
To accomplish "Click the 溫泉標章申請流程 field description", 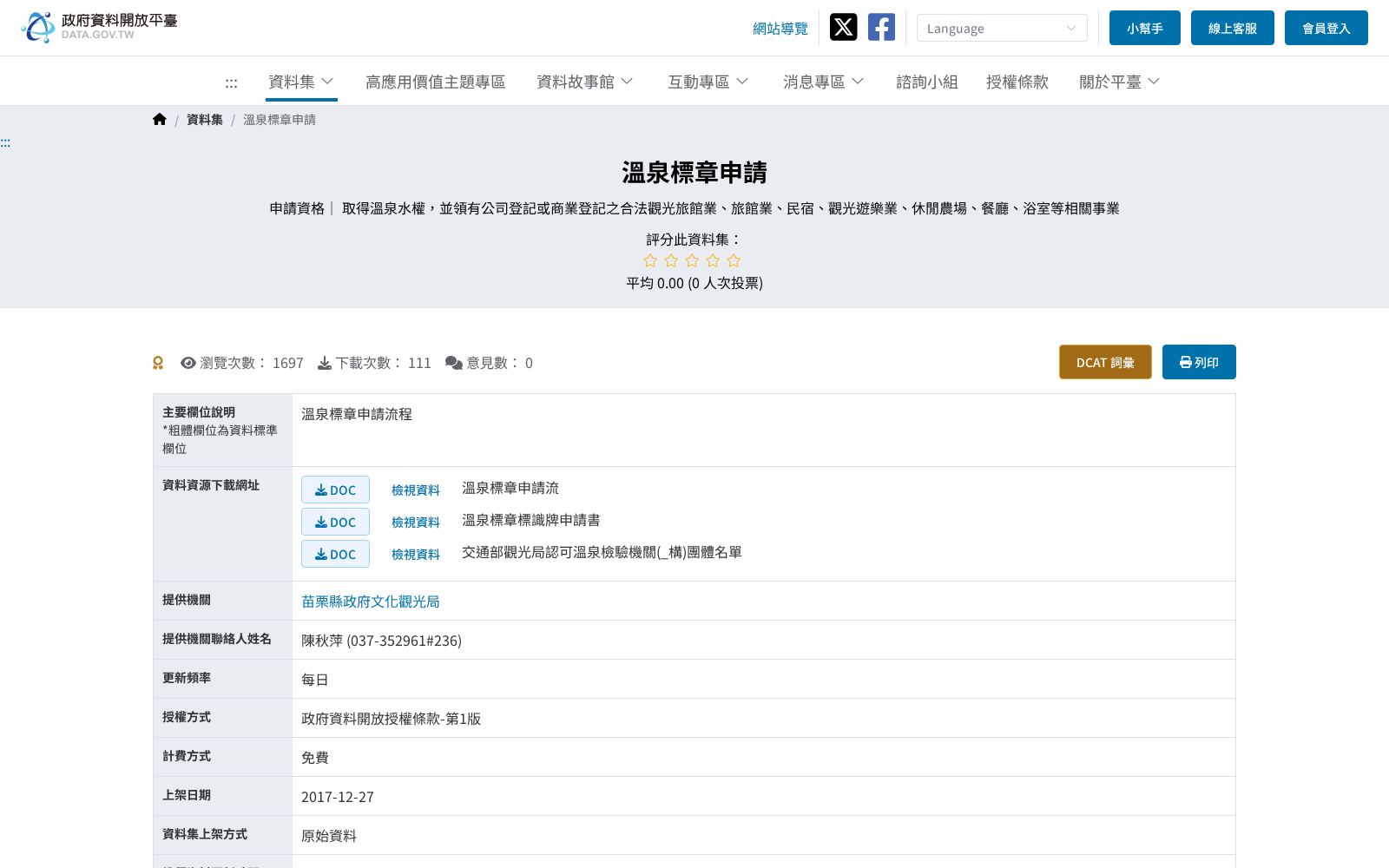I will (357, 414).
